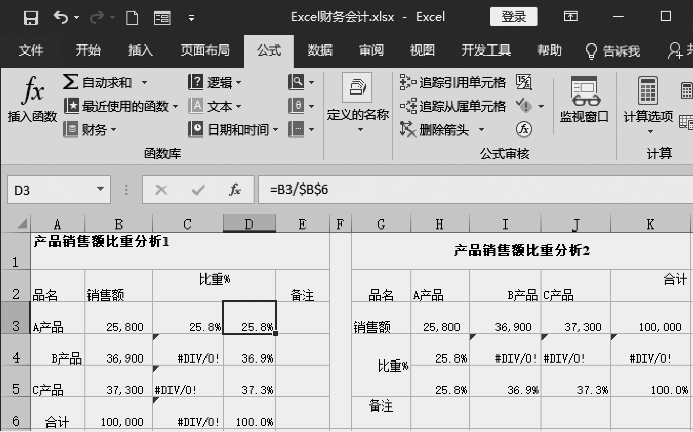Click 追踪引用单元格
Viewport: 693px width, 432px height.
(453, 82)
